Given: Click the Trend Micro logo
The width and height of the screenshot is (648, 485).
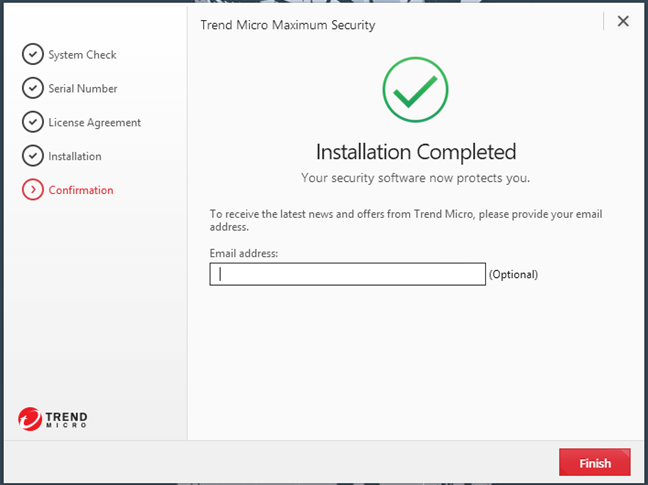Looking at the screenshot, I should pyautogui.click(x=52, y=419).
